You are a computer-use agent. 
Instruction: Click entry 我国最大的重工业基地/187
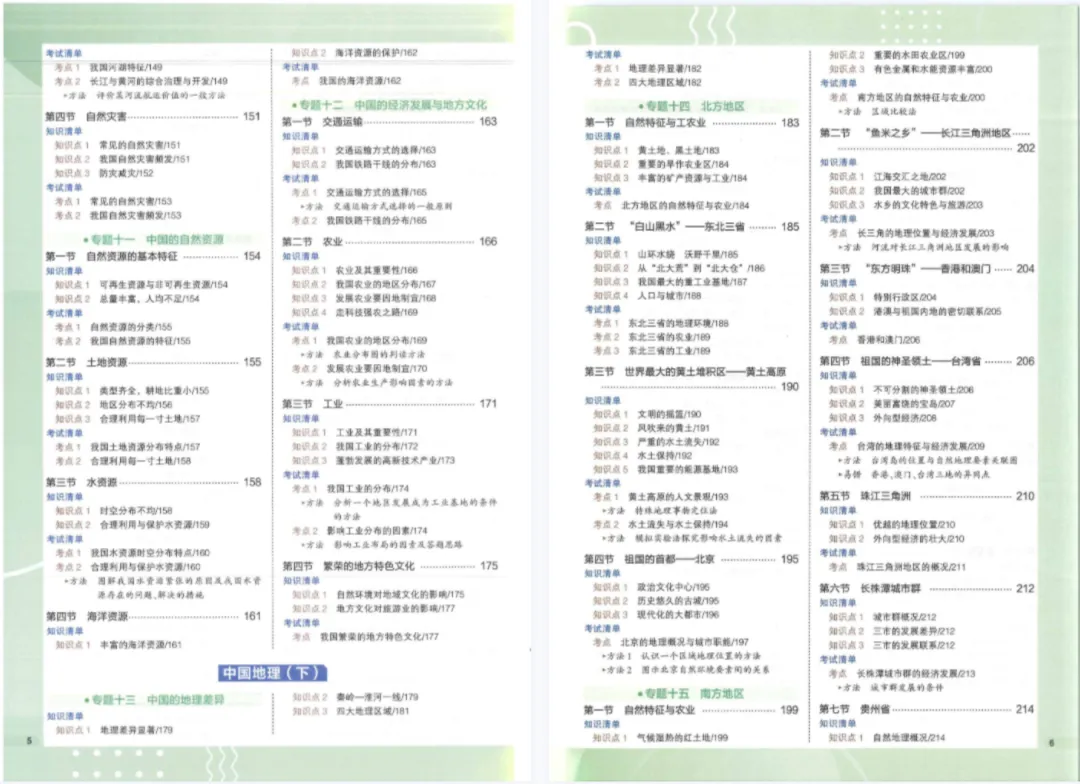coord(692,282)
